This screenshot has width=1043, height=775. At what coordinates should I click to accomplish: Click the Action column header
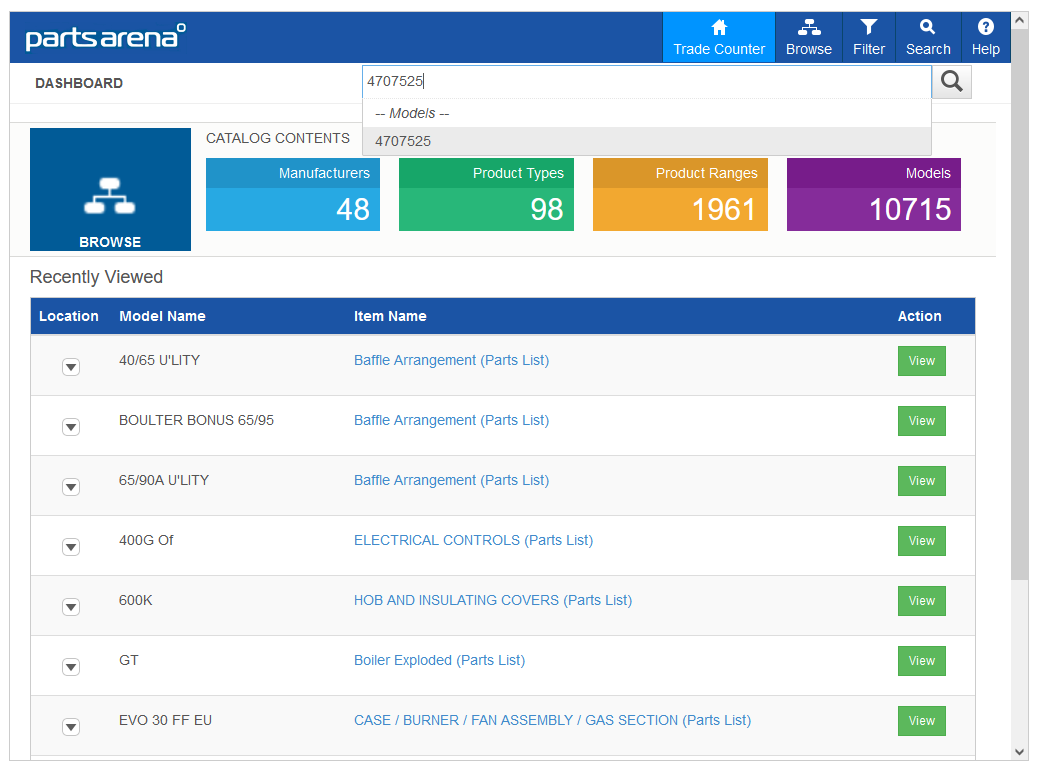pyautogui.click(x=919, y=316)
